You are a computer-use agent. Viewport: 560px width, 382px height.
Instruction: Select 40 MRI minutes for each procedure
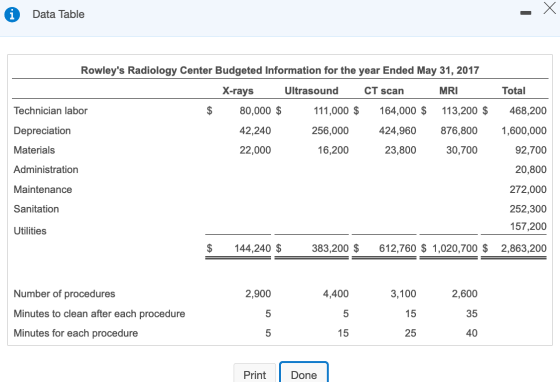pyautogui.click(x=472, y=333)
